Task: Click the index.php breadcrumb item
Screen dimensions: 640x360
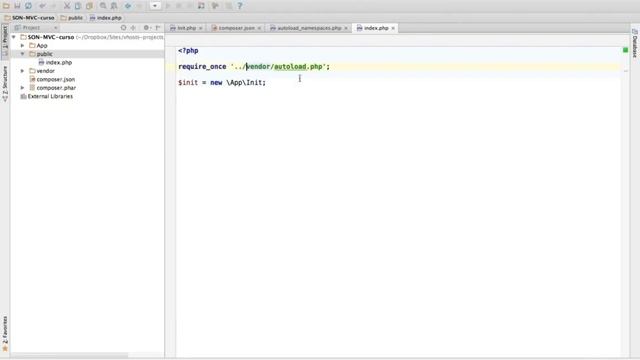Action: tap(106, 18)
